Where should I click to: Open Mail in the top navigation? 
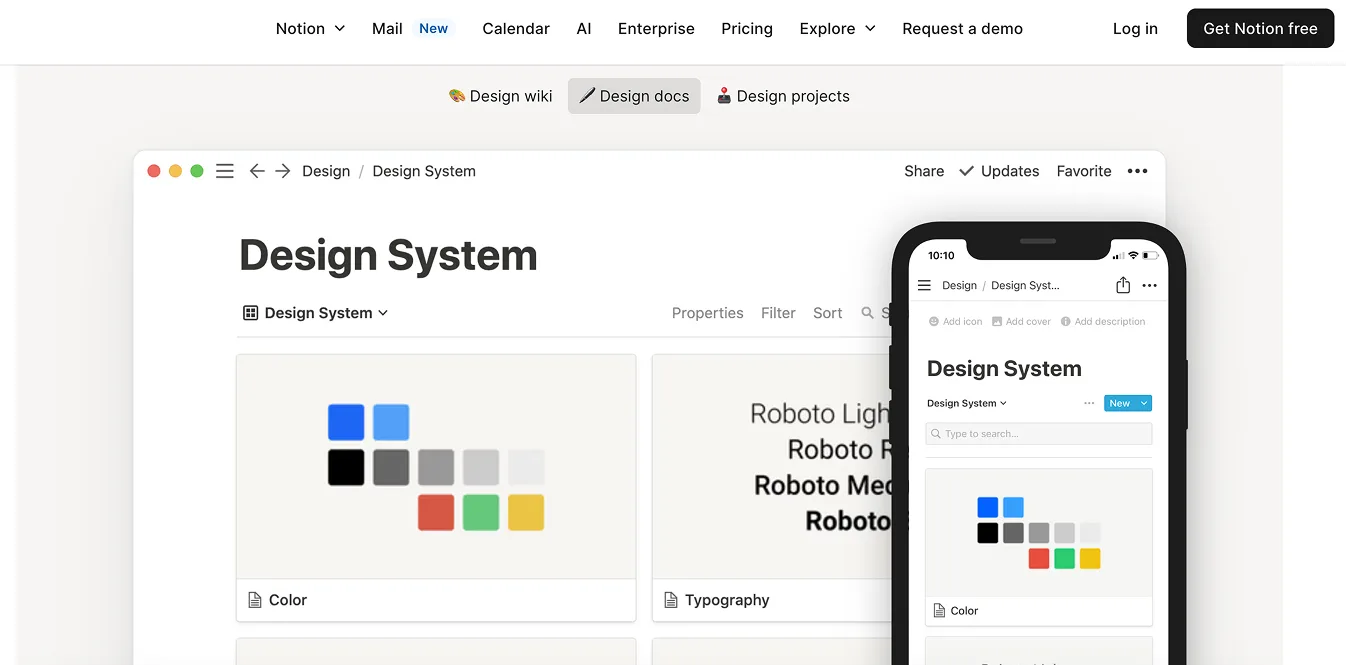(x=387, y=29)
